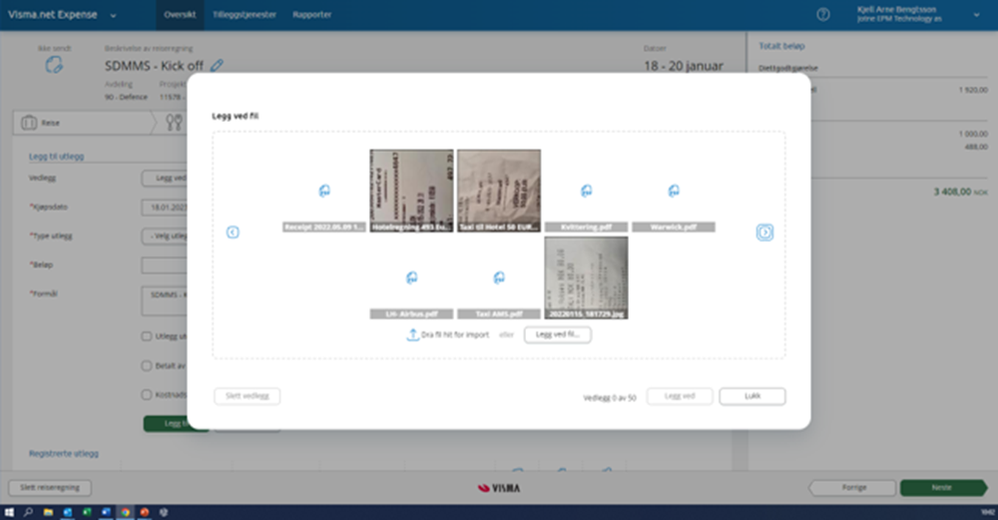The width and height of the screenshot is (998, 520).
Task: Open the Registrerte utlegg section link
Action: point(64,453)
